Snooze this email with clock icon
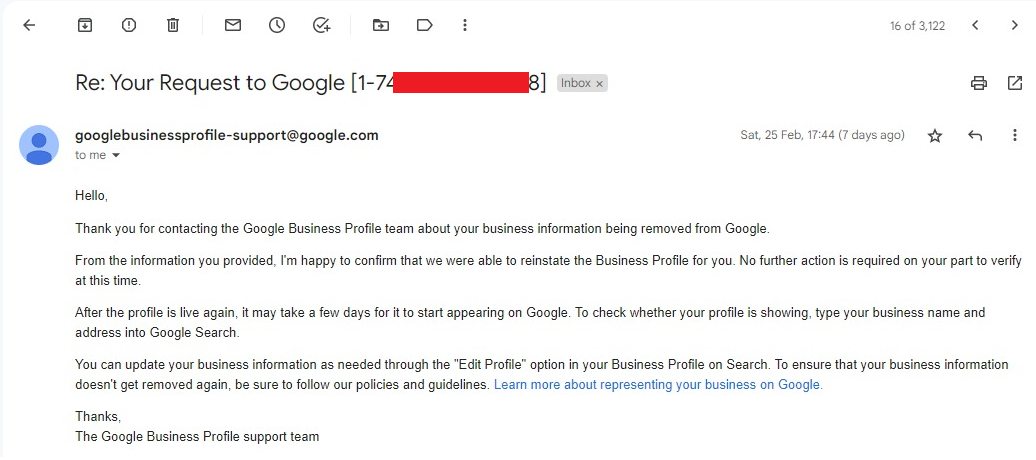1036x460 pixels. pyautogui.click(x=277, y=25)
